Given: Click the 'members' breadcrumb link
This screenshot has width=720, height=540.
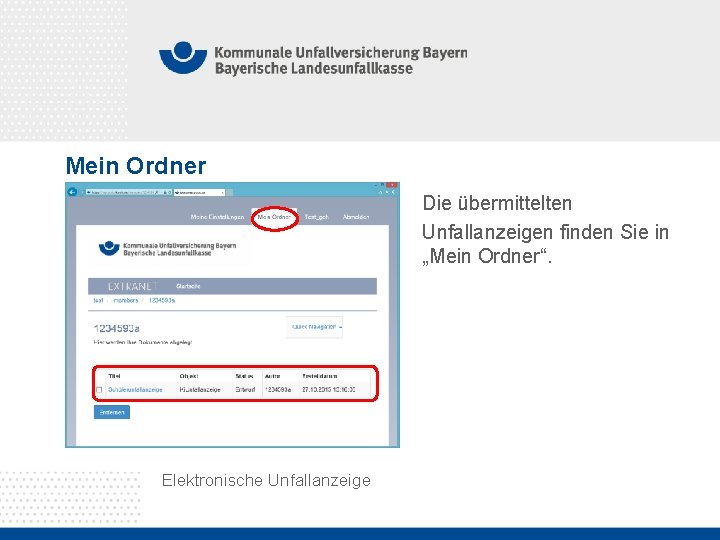Looking at the screenshot, I should pyautogui.click(x=126, y=300).
